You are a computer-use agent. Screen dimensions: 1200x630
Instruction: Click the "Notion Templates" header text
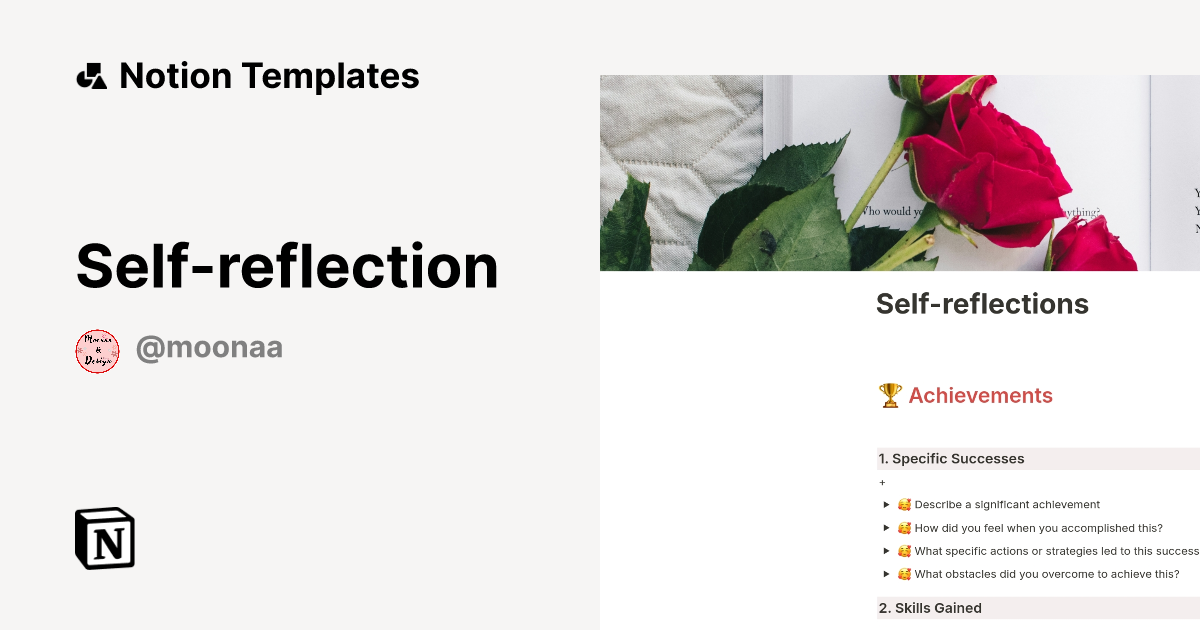[x=269, y=75]
